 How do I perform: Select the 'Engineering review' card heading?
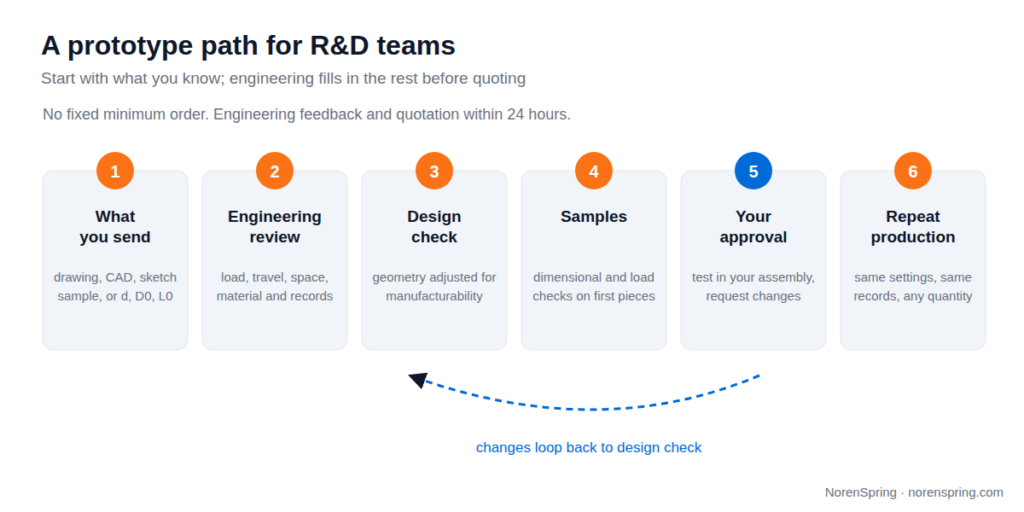[274, 227]
